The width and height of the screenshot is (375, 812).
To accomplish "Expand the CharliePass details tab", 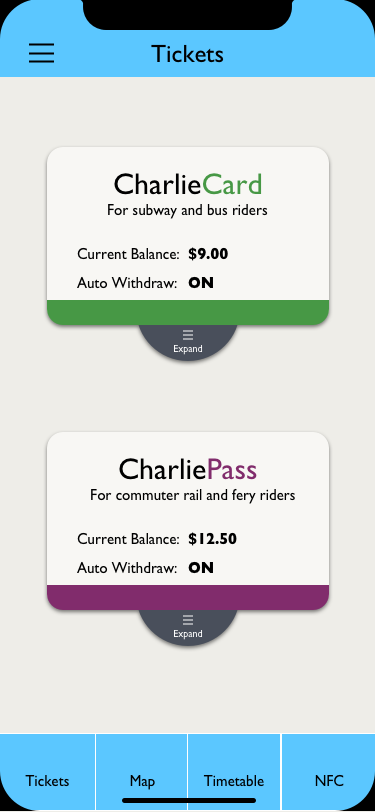I will point(188,627).
